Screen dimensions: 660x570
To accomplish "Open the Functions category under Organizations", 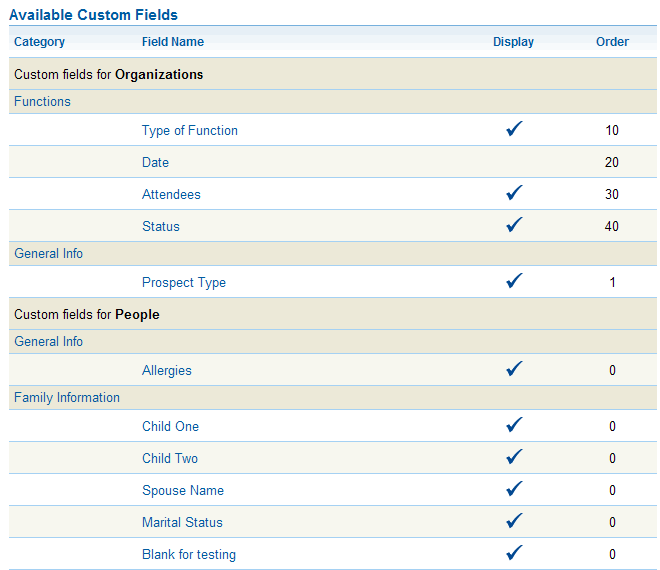I will pyautogui.click(x=42, y=101).
